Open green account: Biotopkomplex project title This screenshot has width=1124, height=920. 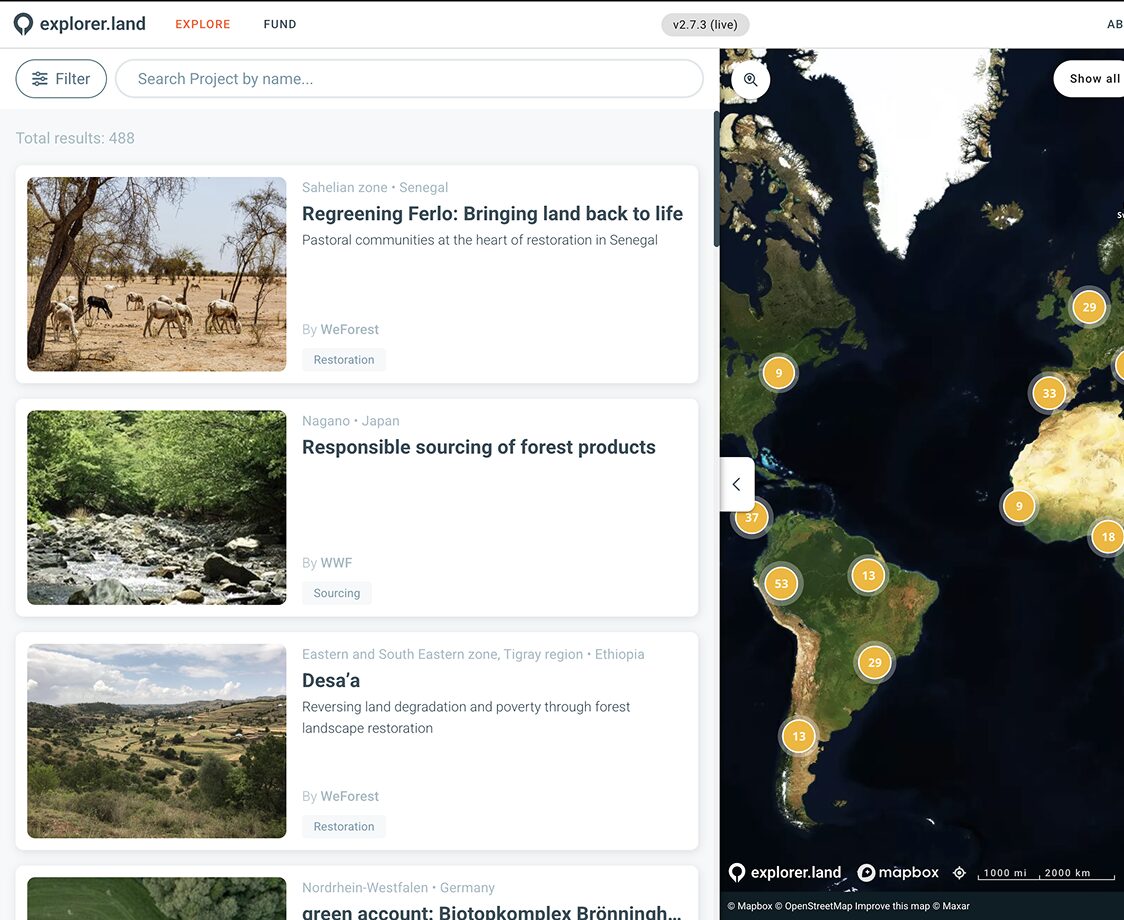pos(492,912)
